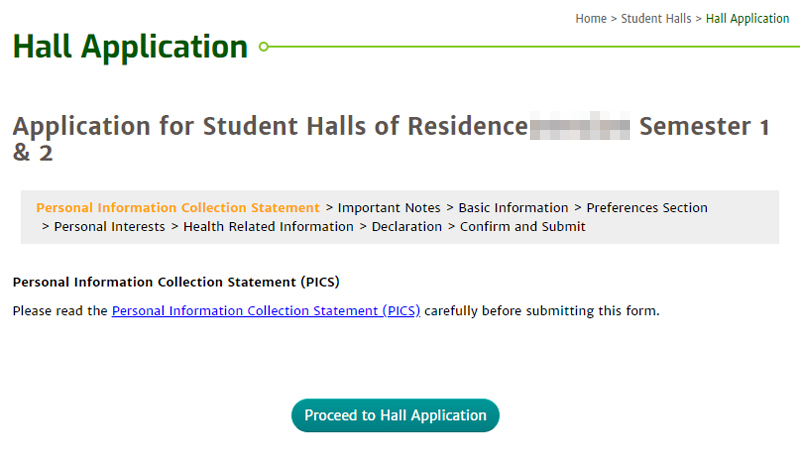
Task: Go to the Declaration step
Action: coord(406,227)
